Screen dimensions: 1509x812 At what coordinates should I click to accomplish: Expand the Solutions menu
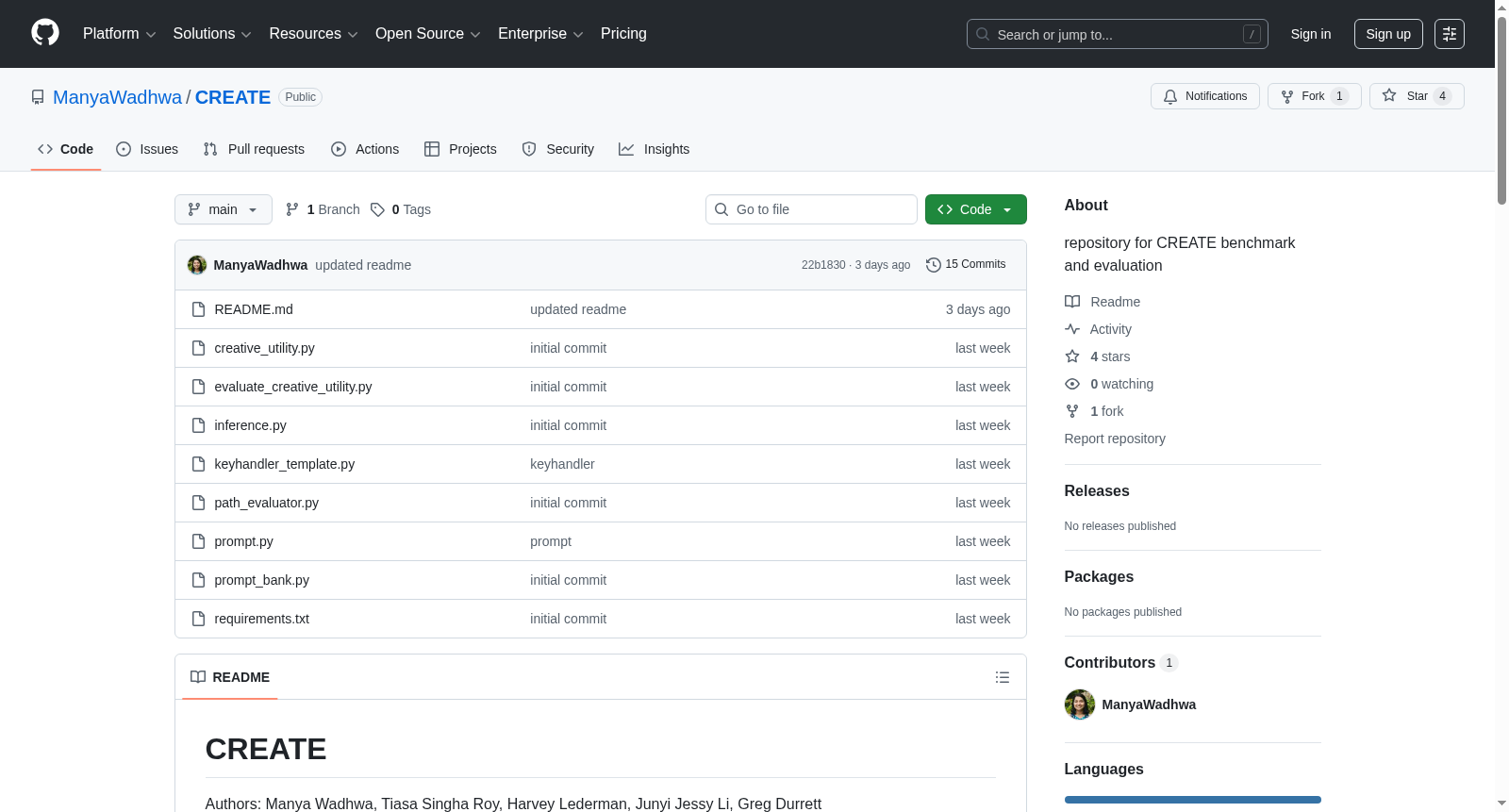[x=212, y=34]
